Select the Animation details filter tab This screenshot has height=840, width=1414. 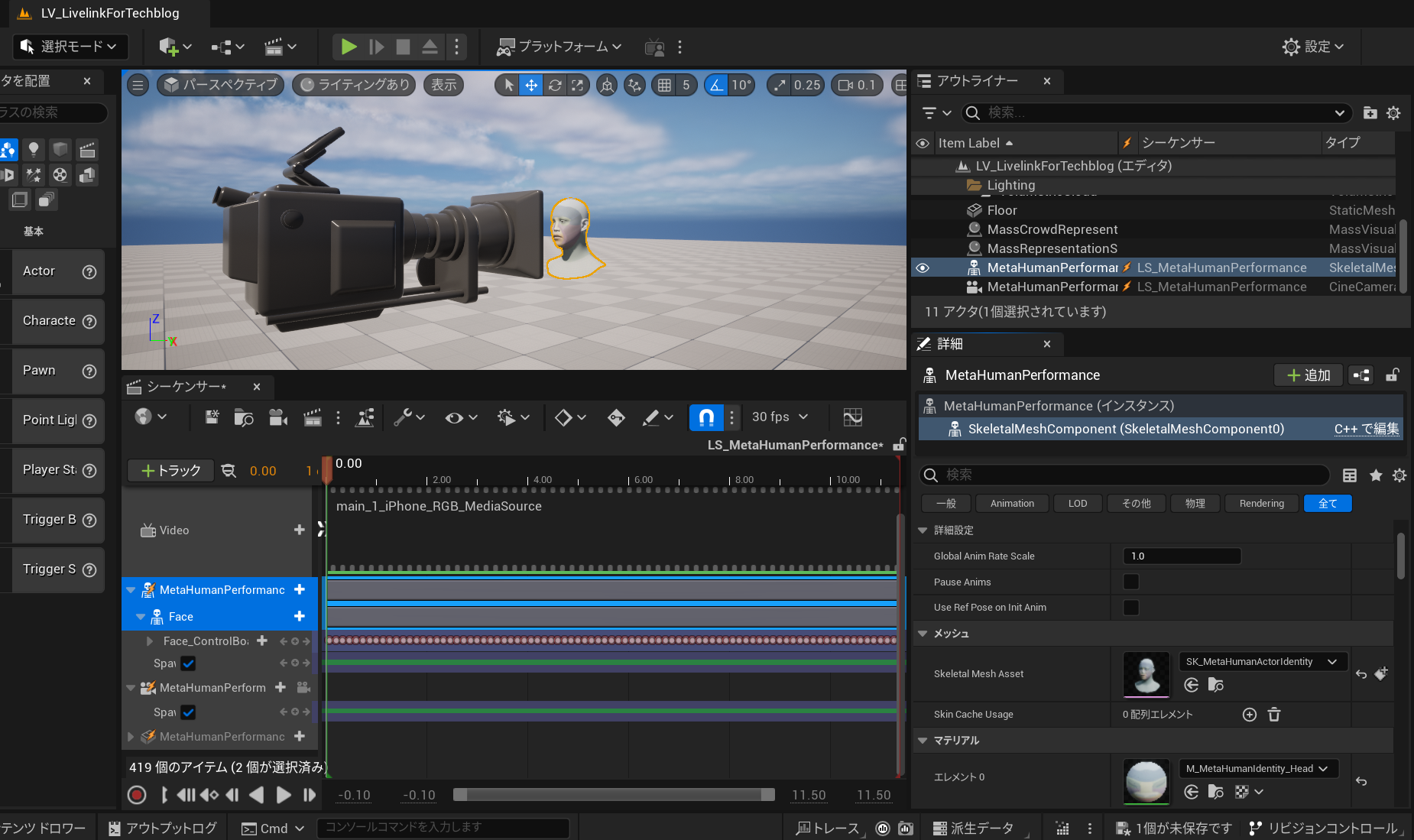click(1011, 504)
